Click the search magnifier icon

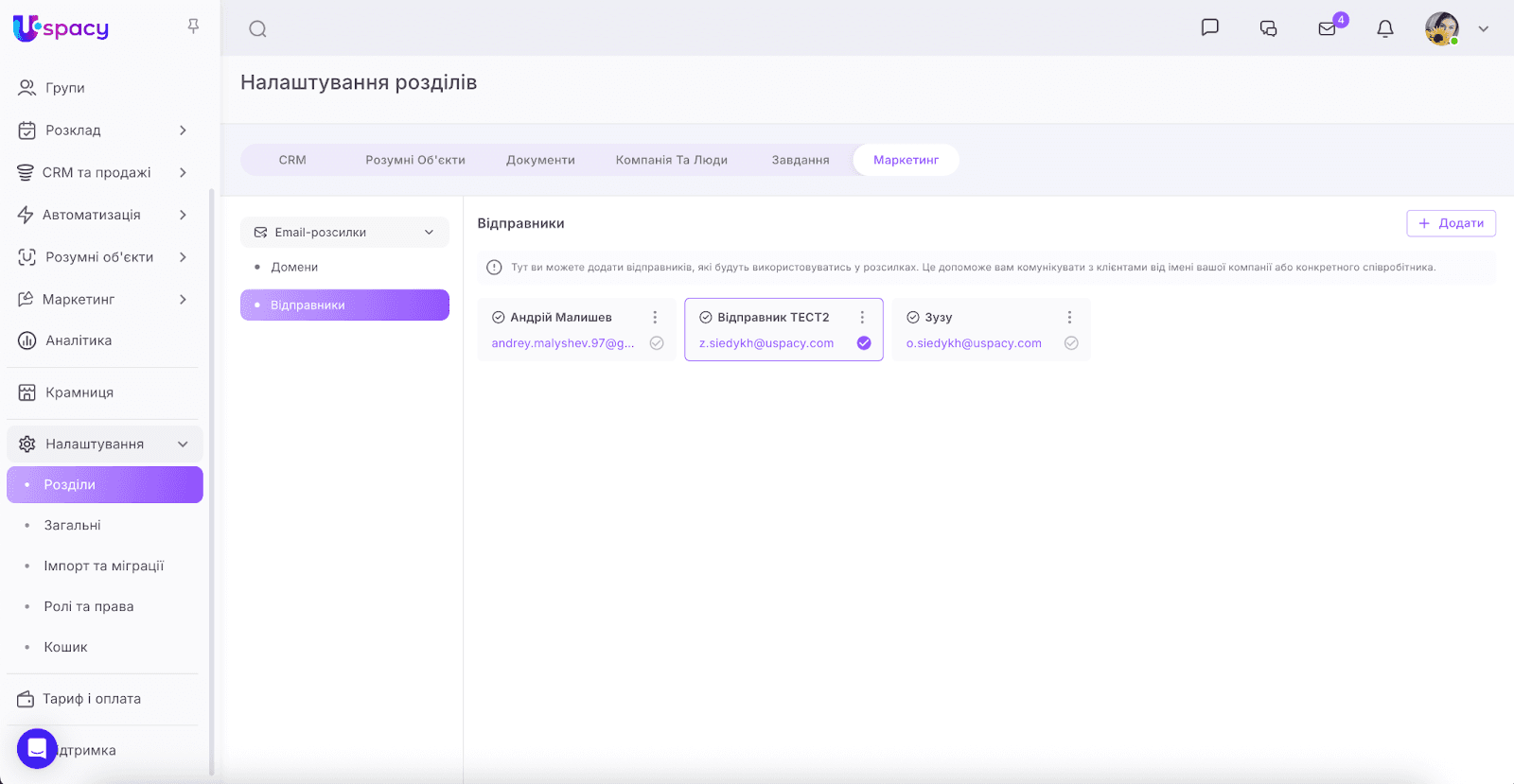click(x=257, y=29)
